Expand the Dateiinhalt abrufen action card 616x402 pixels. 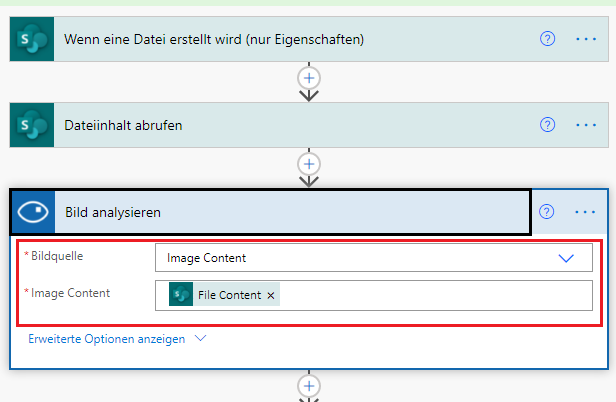click(x=297, y=125)
